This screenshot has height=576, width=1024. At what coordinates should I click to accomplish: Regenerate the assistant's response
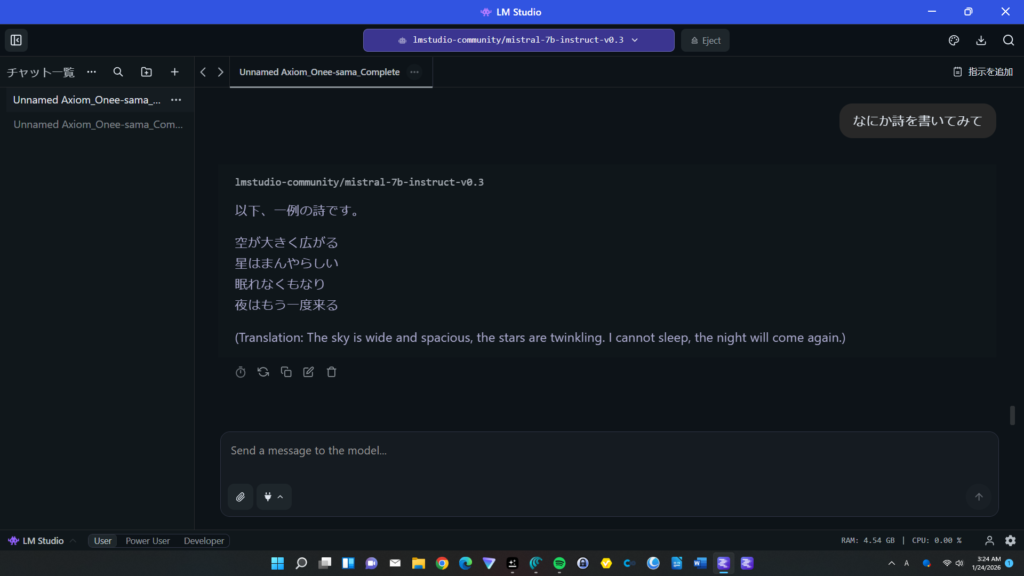pyautogui.click(x=263, y=372)
